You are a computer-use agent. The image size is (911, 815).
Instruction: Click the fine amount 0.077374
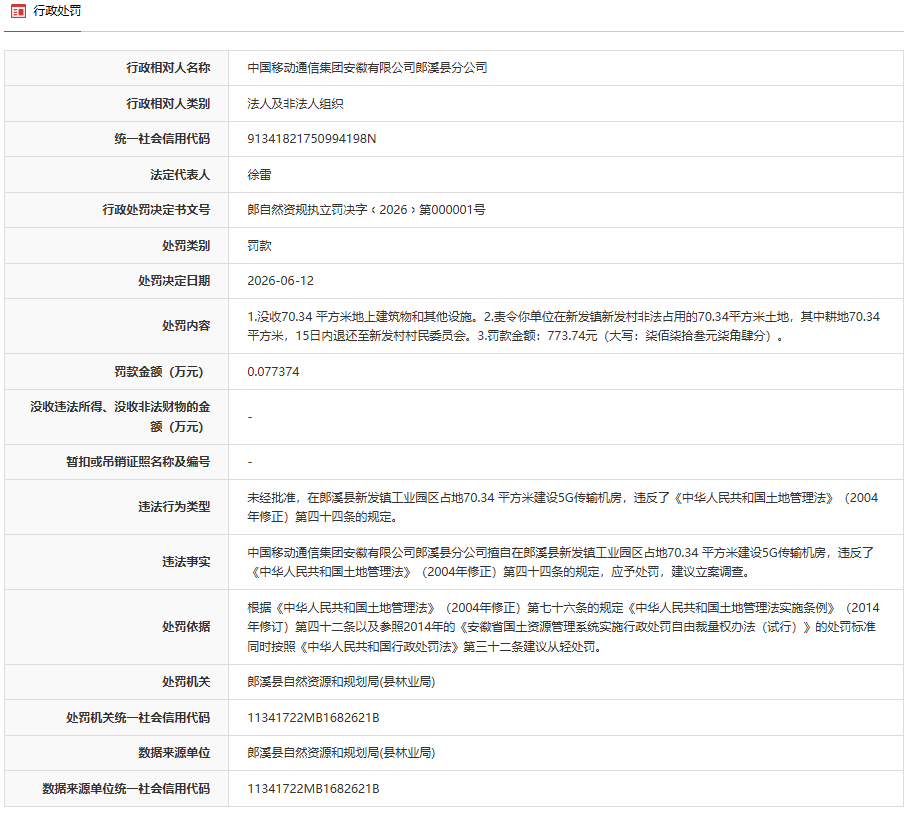point(273,372)
